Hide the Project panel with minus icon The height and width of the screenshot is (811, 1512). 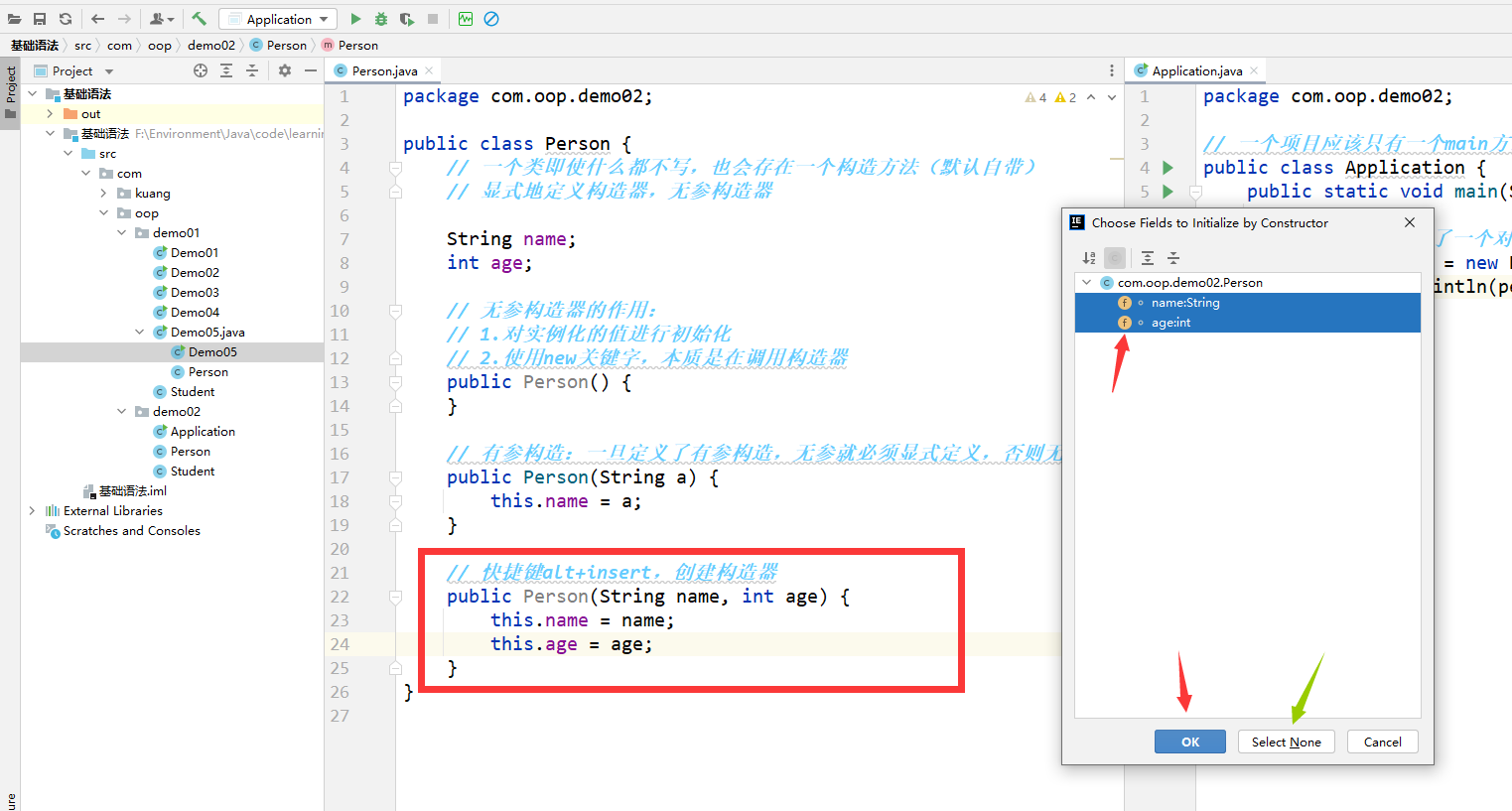[311, 70]
